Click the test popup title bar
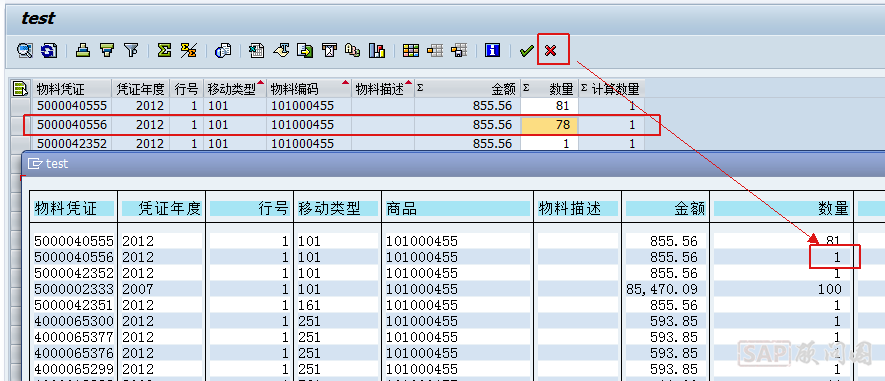The height and width of the screenshot is (381, 885). (x=453, y=164)
